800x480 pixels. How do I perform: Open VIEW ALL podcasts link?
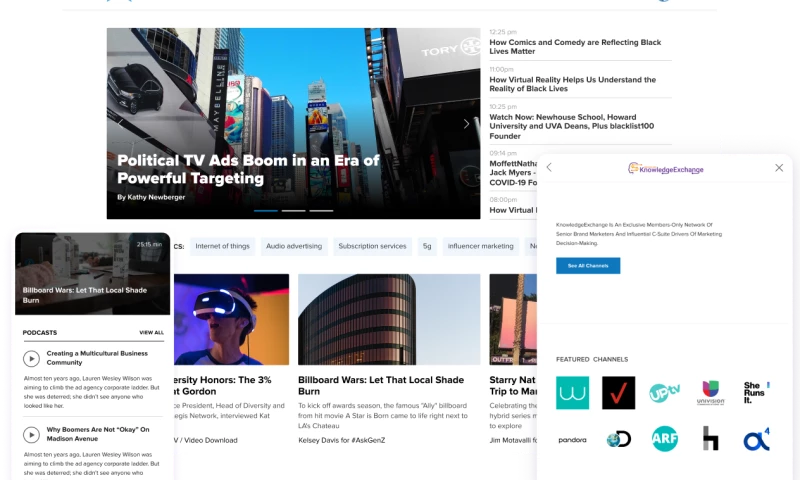pos(152,333)
